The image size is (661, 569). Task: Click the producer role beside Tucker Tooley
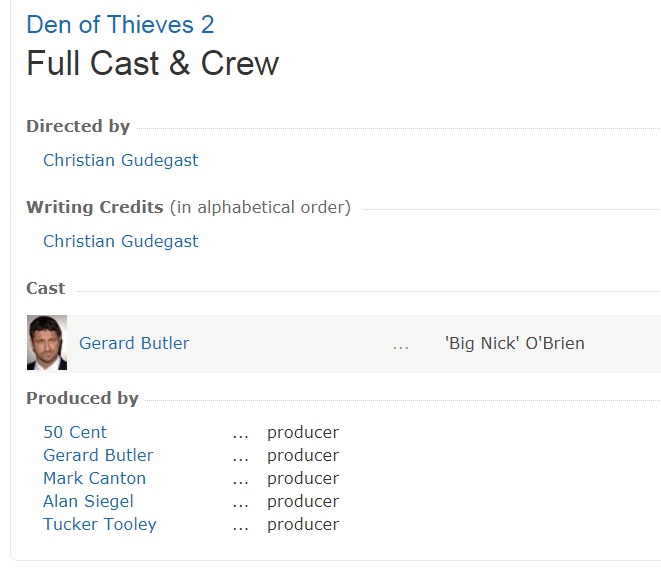coord(303,524)
